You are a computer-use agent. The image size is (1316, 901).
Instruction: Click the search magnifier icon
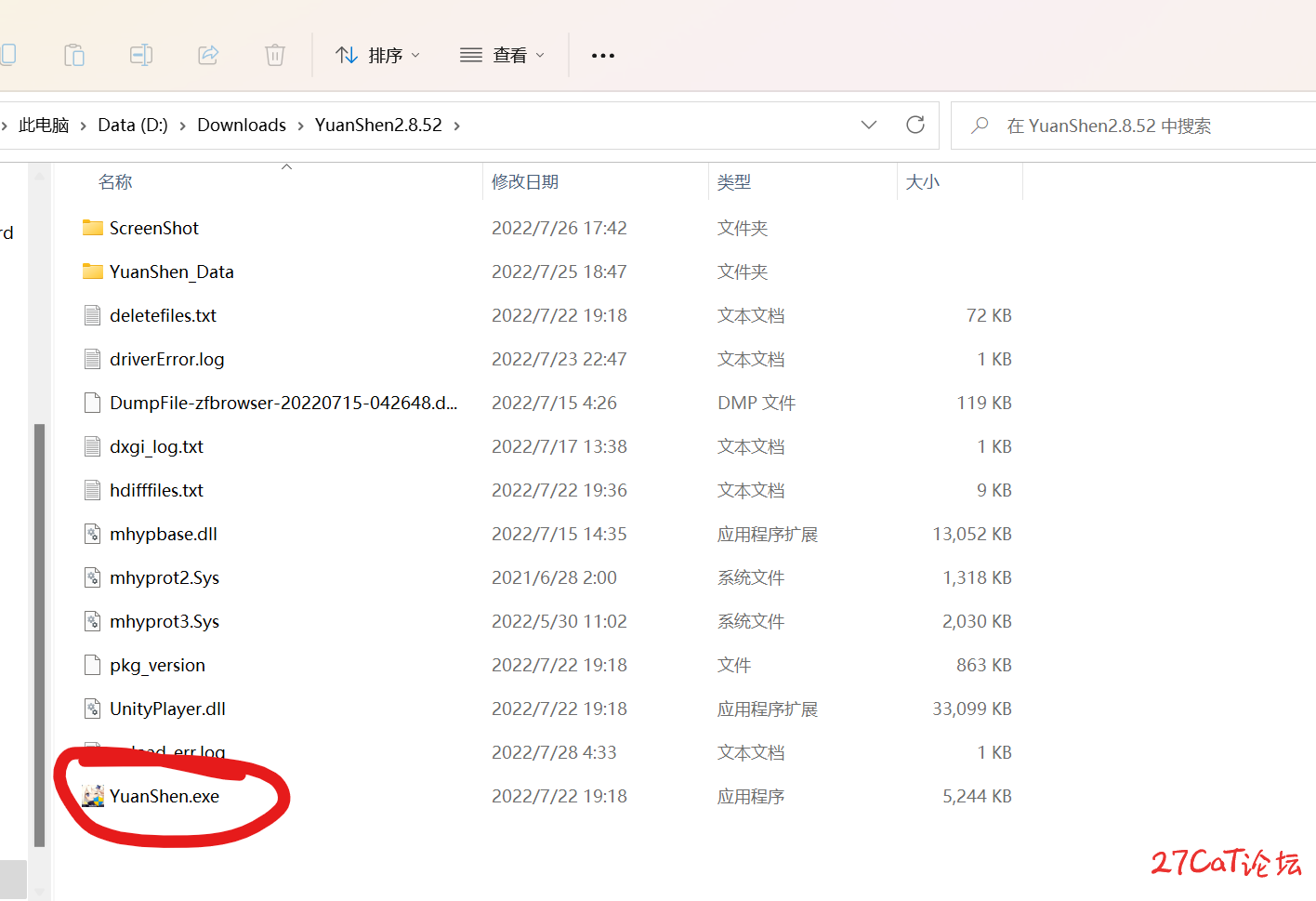(980, 126)
